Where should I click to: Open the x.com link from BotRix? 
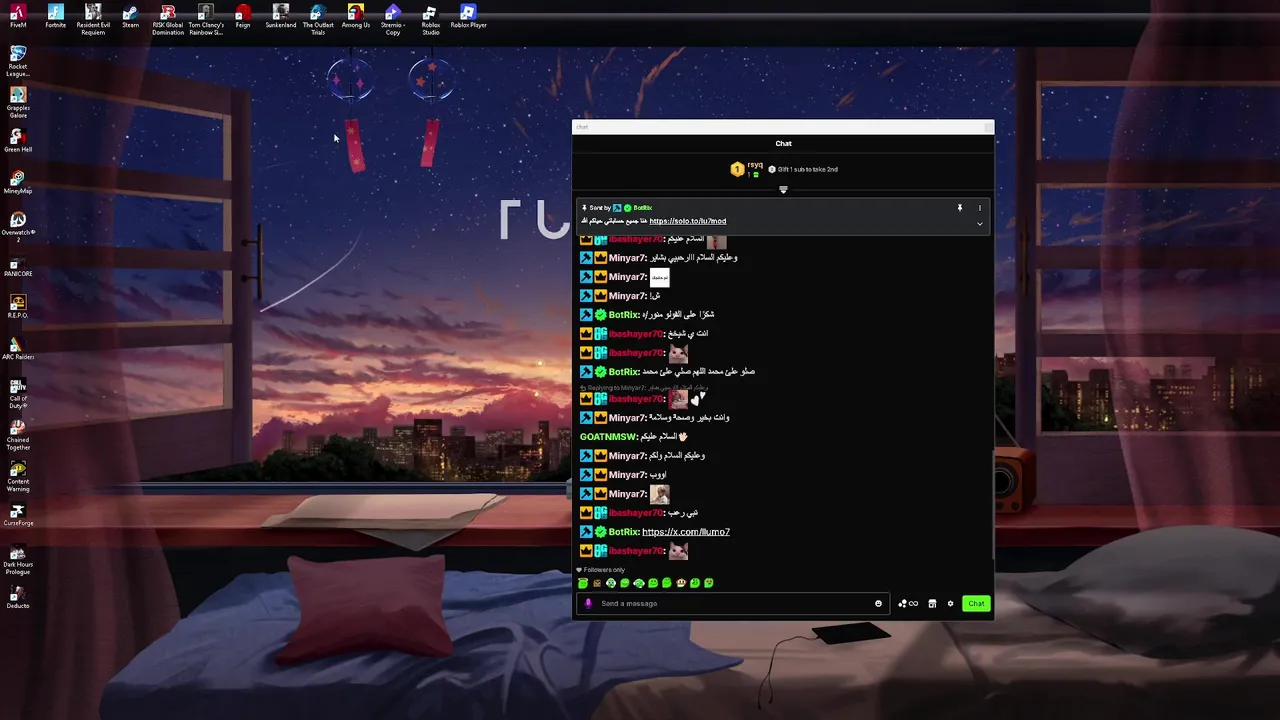coord(685,532)
